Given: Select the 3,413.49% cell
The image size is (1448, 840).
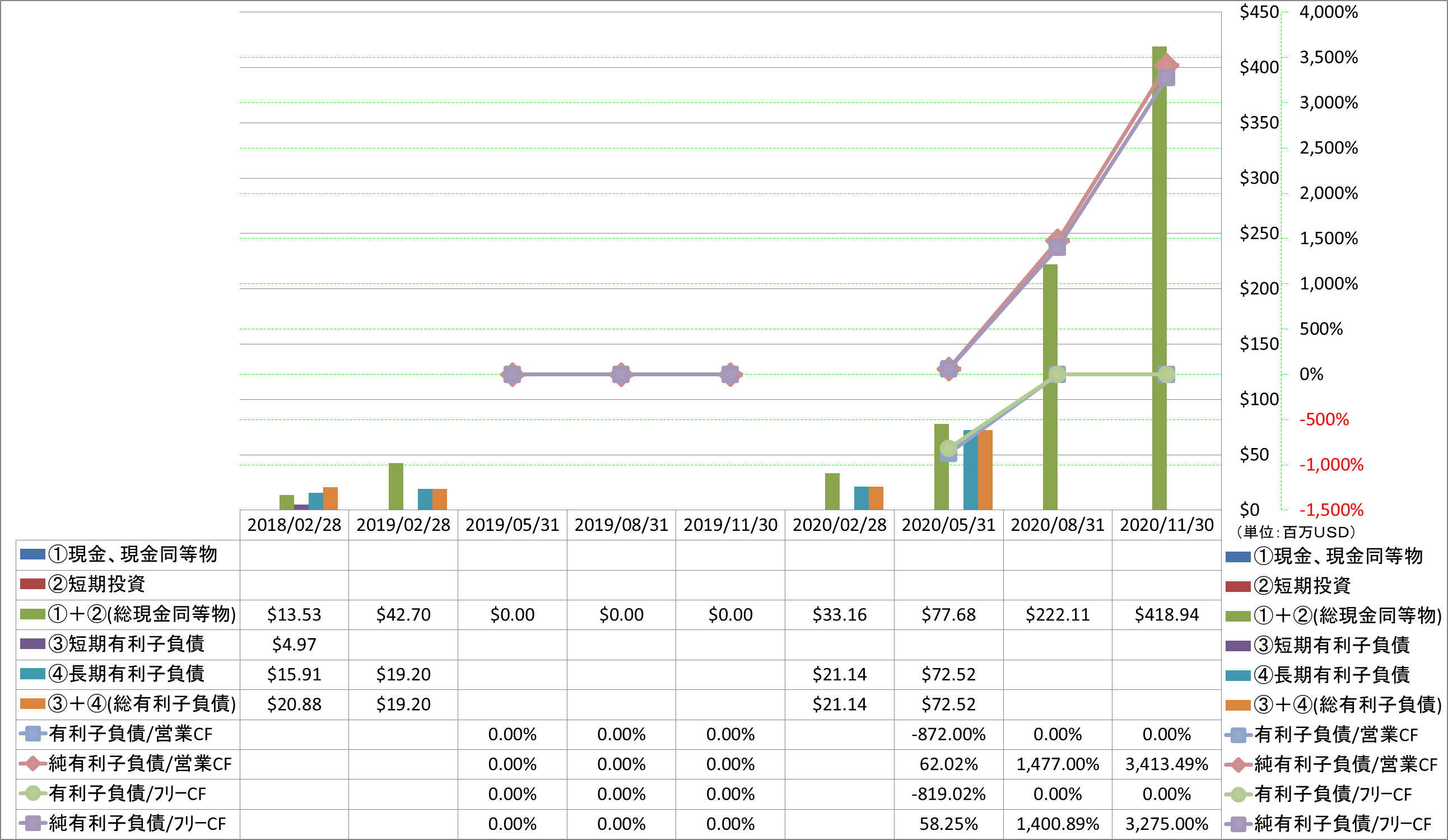Looking at the screenshot, I should (1166, 764).
